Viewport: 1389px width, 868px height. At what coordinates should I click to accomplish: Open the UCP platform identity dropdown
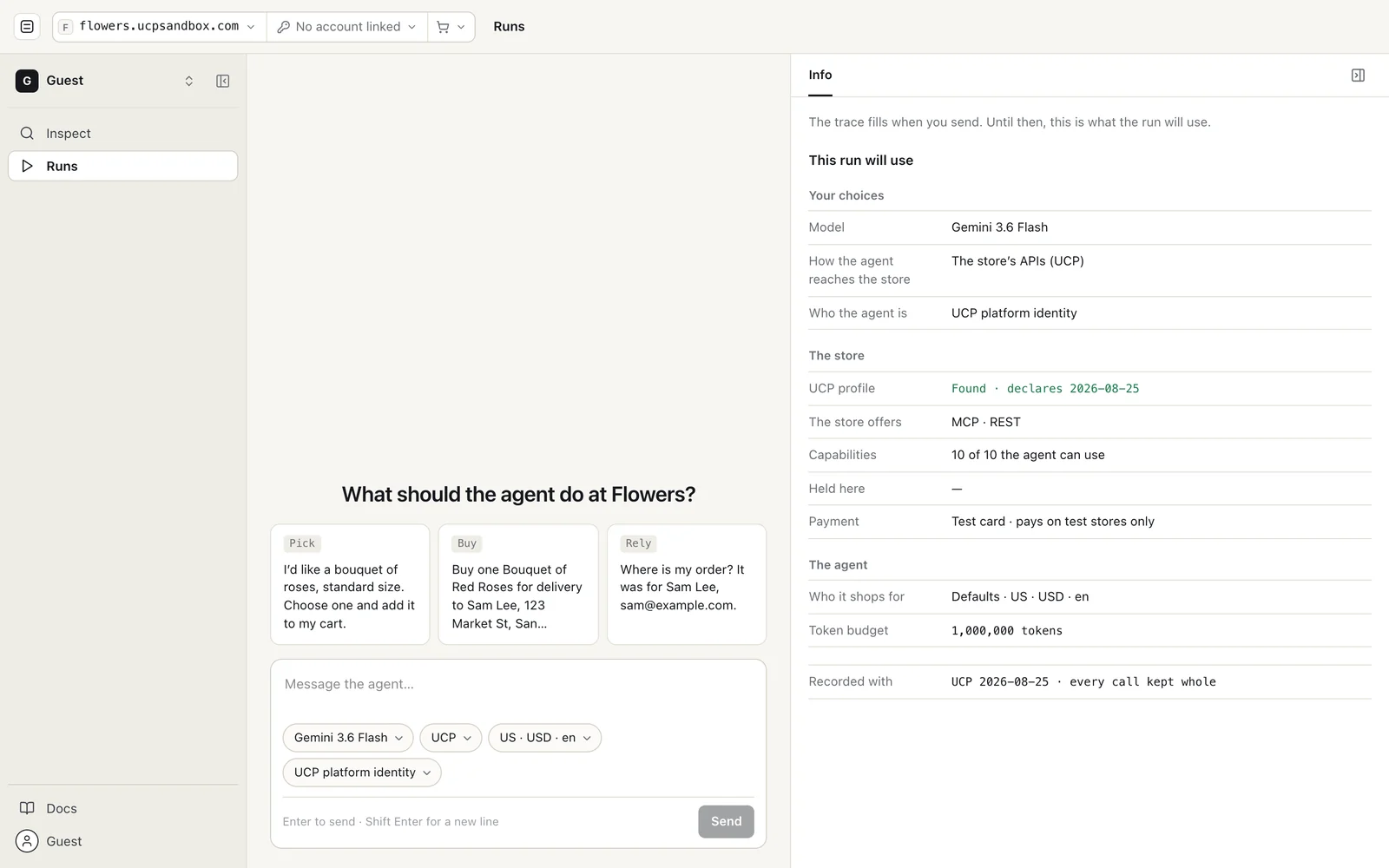click(x=362, y=773)
